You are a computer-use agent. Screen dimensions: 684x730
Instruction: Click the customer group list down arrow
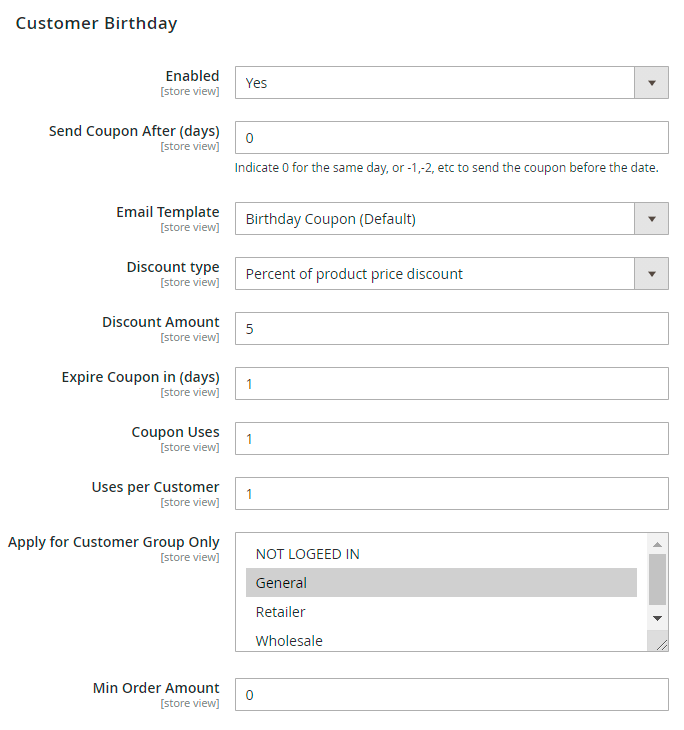(657, 618)
